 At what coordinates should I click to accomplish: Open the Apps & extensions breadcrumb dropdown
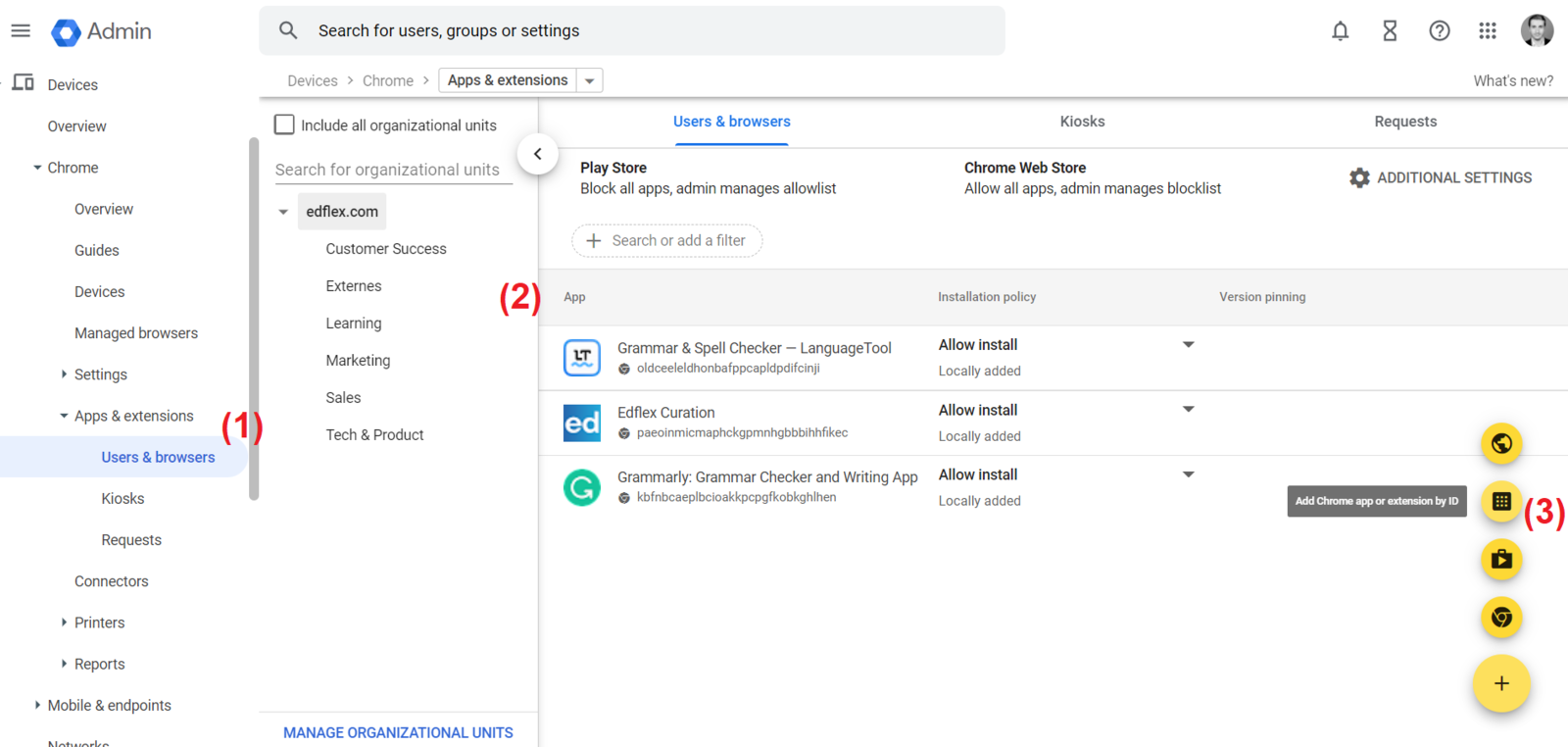[x=590, y=80]
